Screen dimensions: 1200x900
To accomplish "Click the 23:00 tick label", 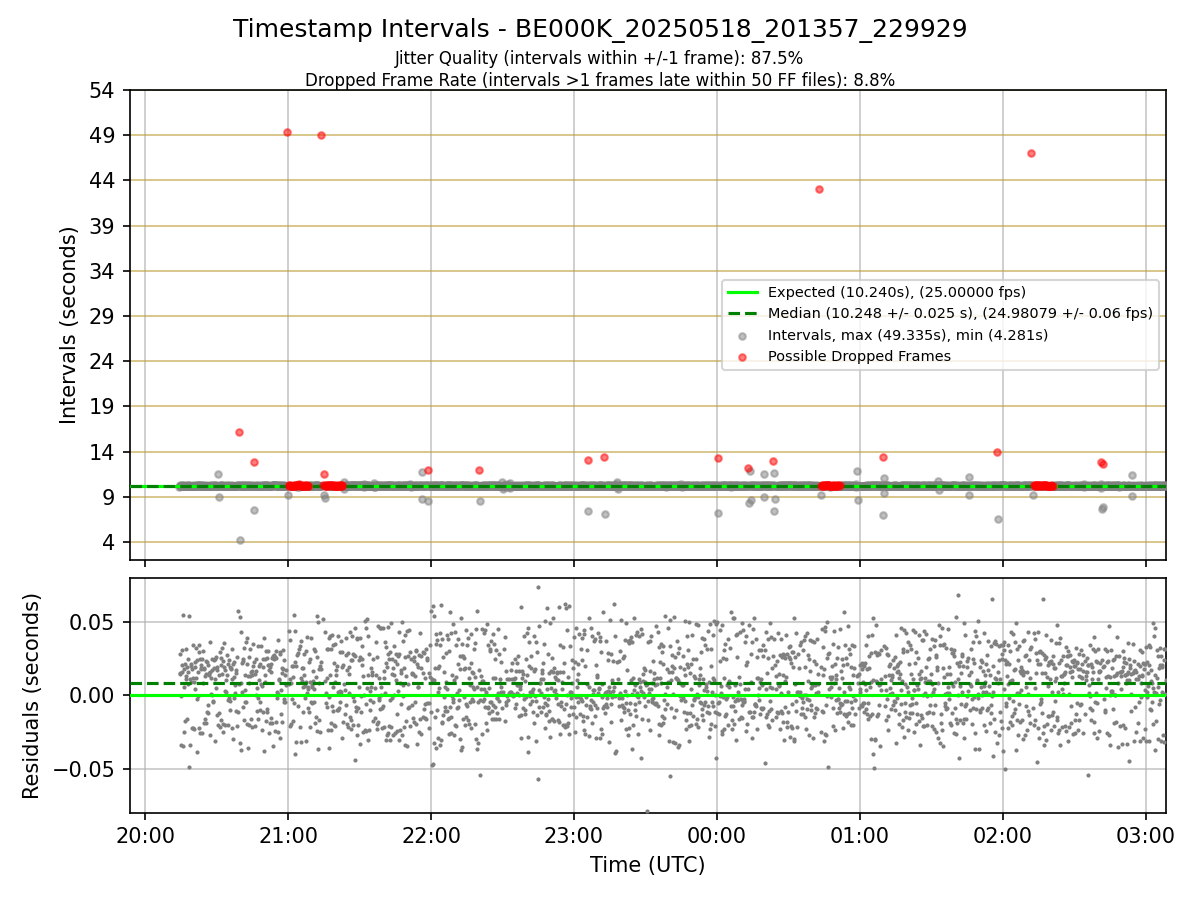I will 574,834.
